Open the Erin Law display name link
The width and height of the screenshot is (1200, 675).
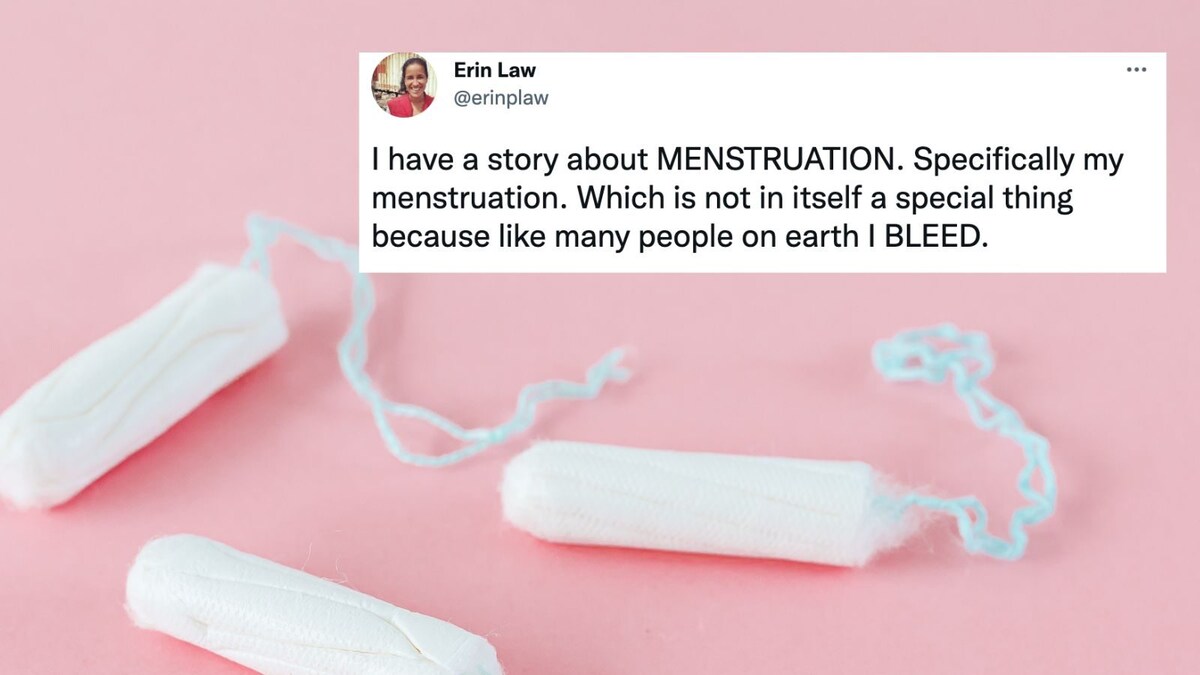click(494, 71)
